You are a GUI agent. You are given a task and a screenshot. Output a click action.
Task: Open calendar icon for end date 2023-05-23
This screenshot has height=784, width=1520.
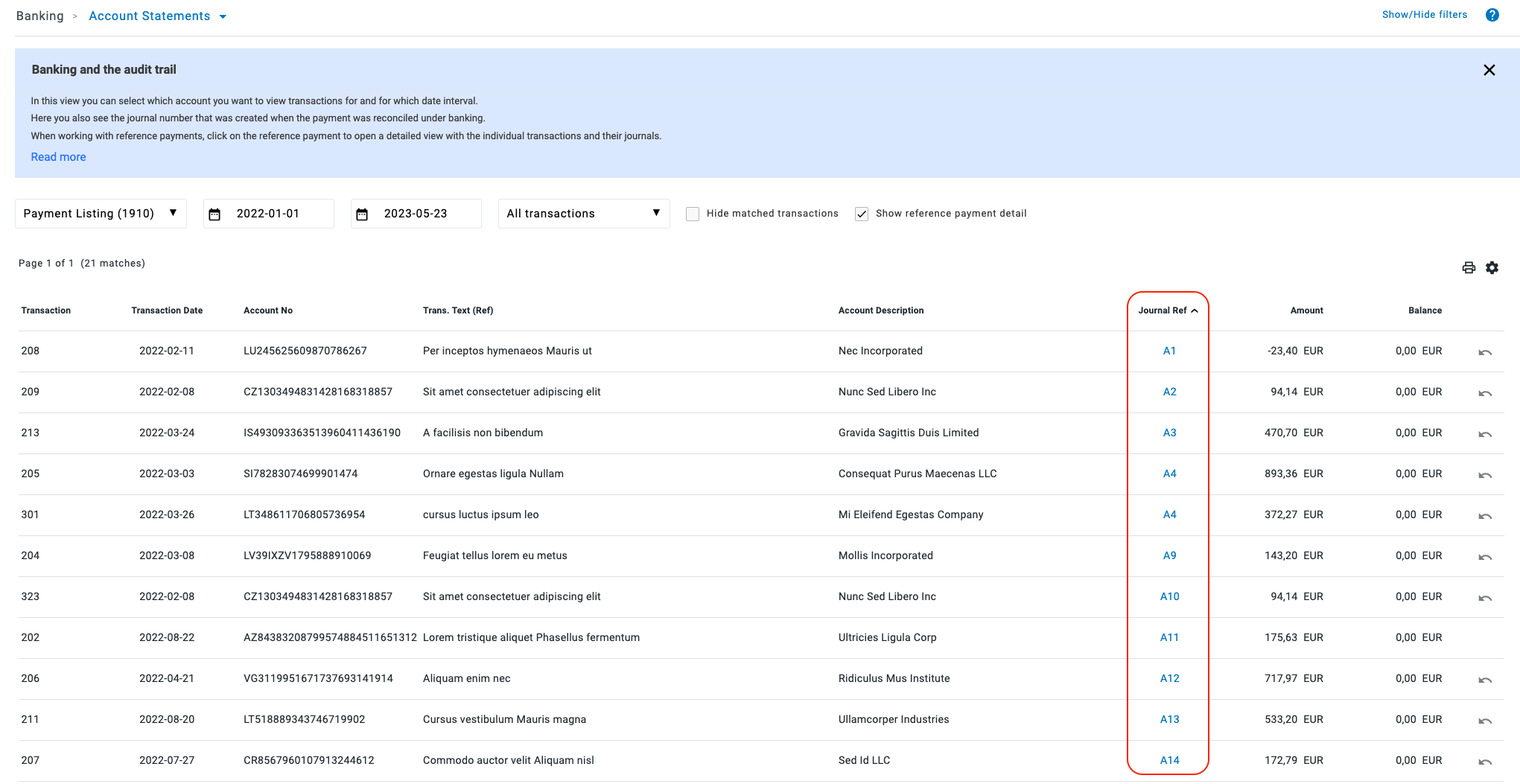pos(362,214)
